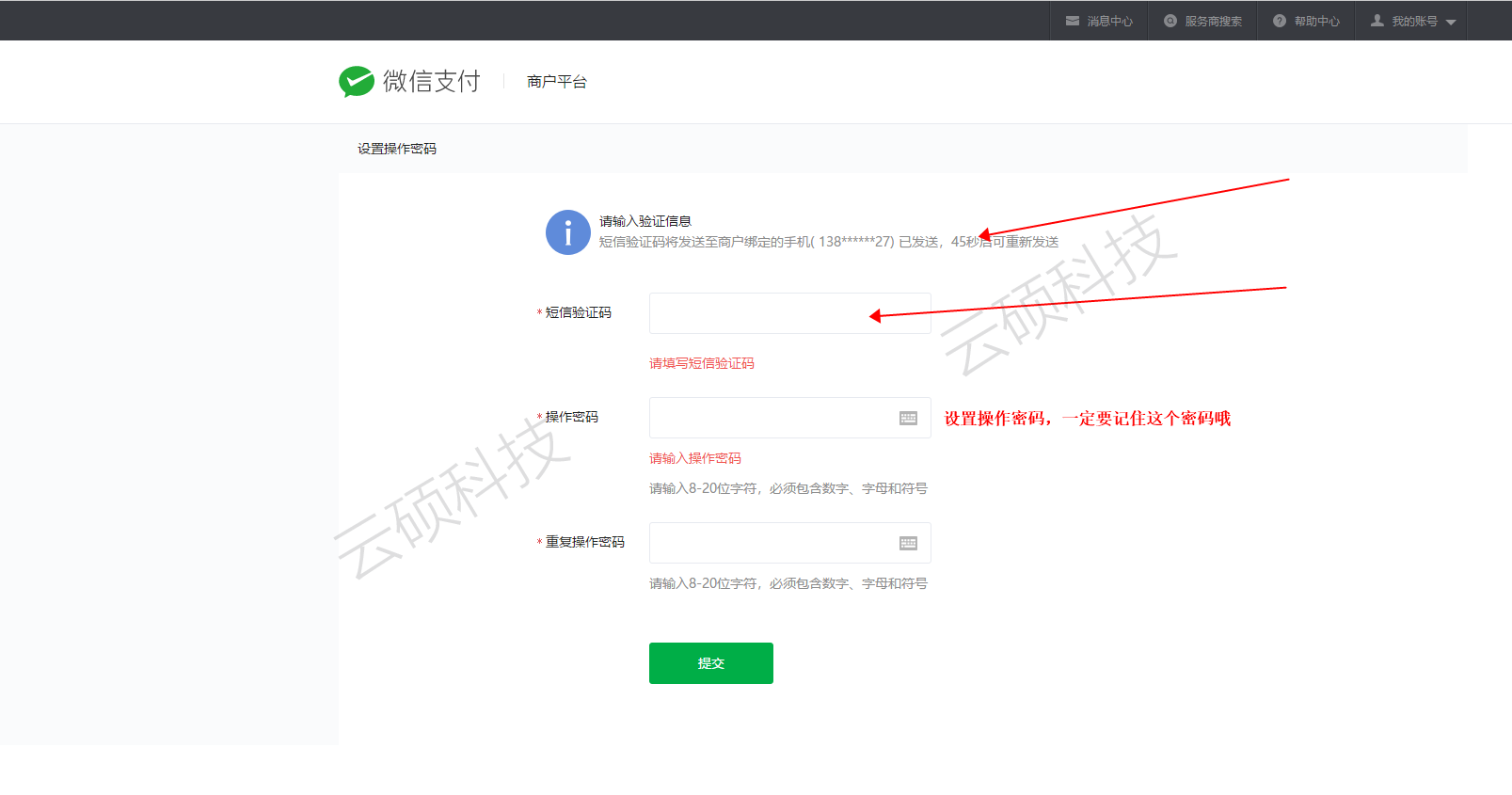This screenshot has height=795, width=1512.
Task: Click the 设置操作密码 page heading
Action: click(397, 149)
